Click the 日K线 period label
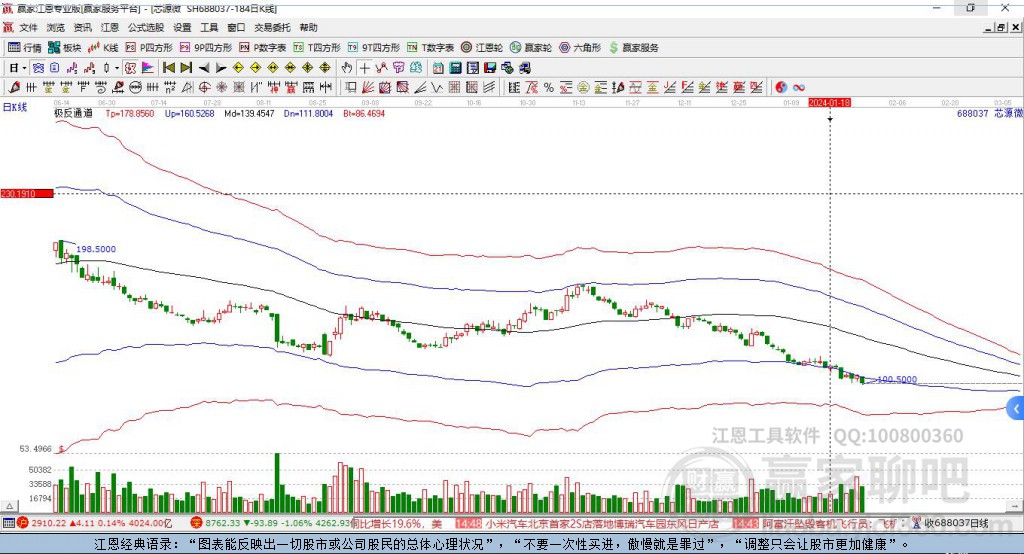1024x554 pixels. (14, 105)
